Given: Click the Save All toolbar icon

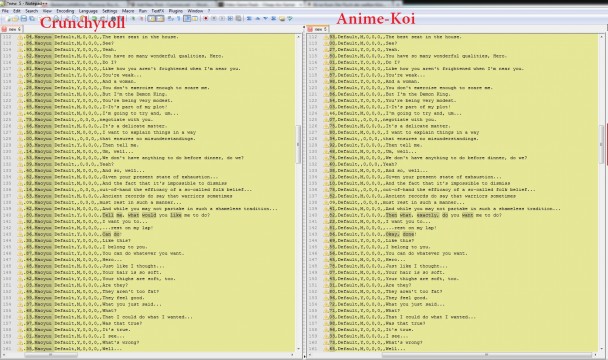Looking at the screenshot, I should (32, 19).
